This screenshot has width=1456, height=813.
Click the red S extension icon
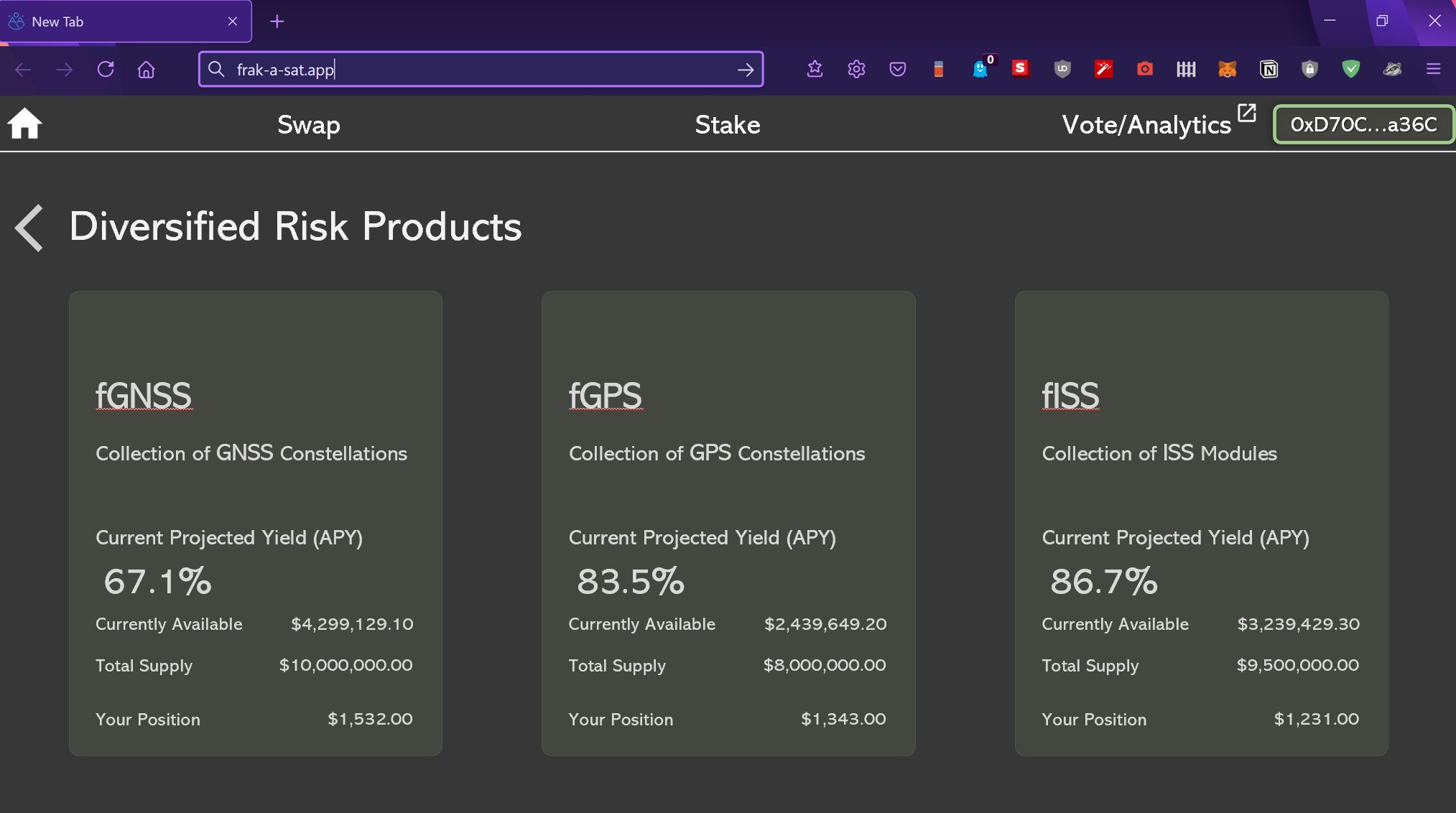point(1021,68)
